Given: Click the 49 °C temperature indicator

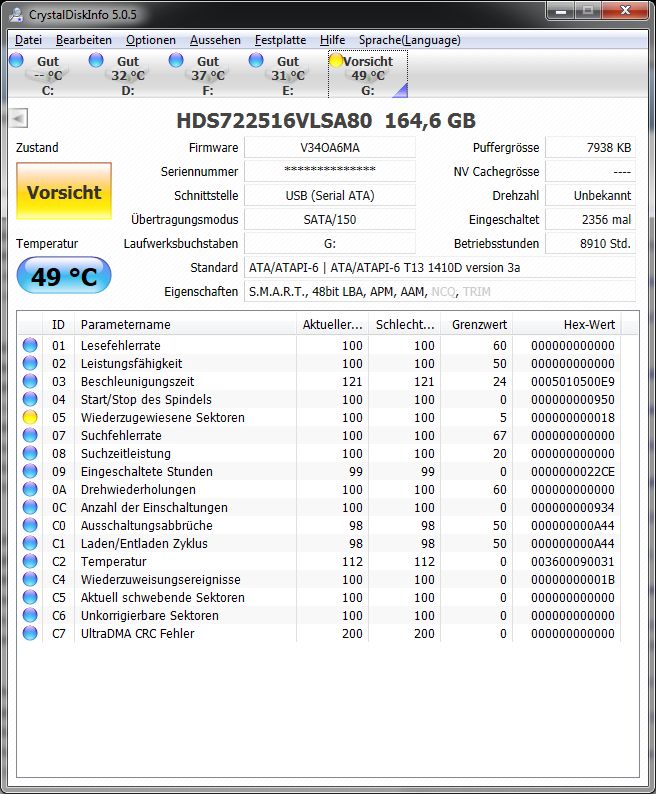Looking at the screenshot, I should [x=64, y=275].
